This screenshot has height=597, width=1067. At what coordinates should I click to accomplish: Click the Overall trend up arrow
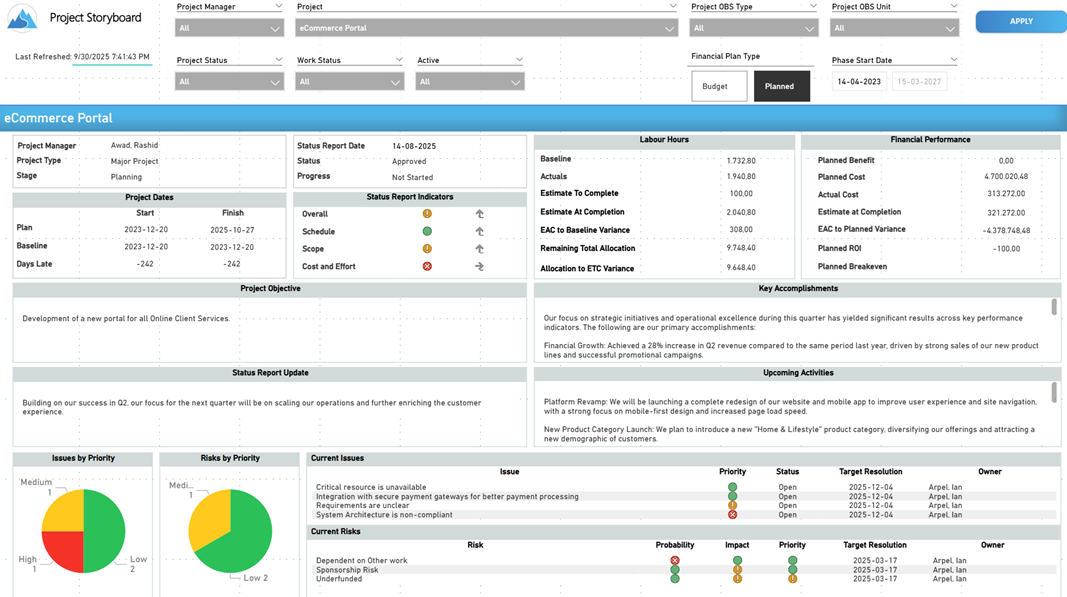click(479, 214)
